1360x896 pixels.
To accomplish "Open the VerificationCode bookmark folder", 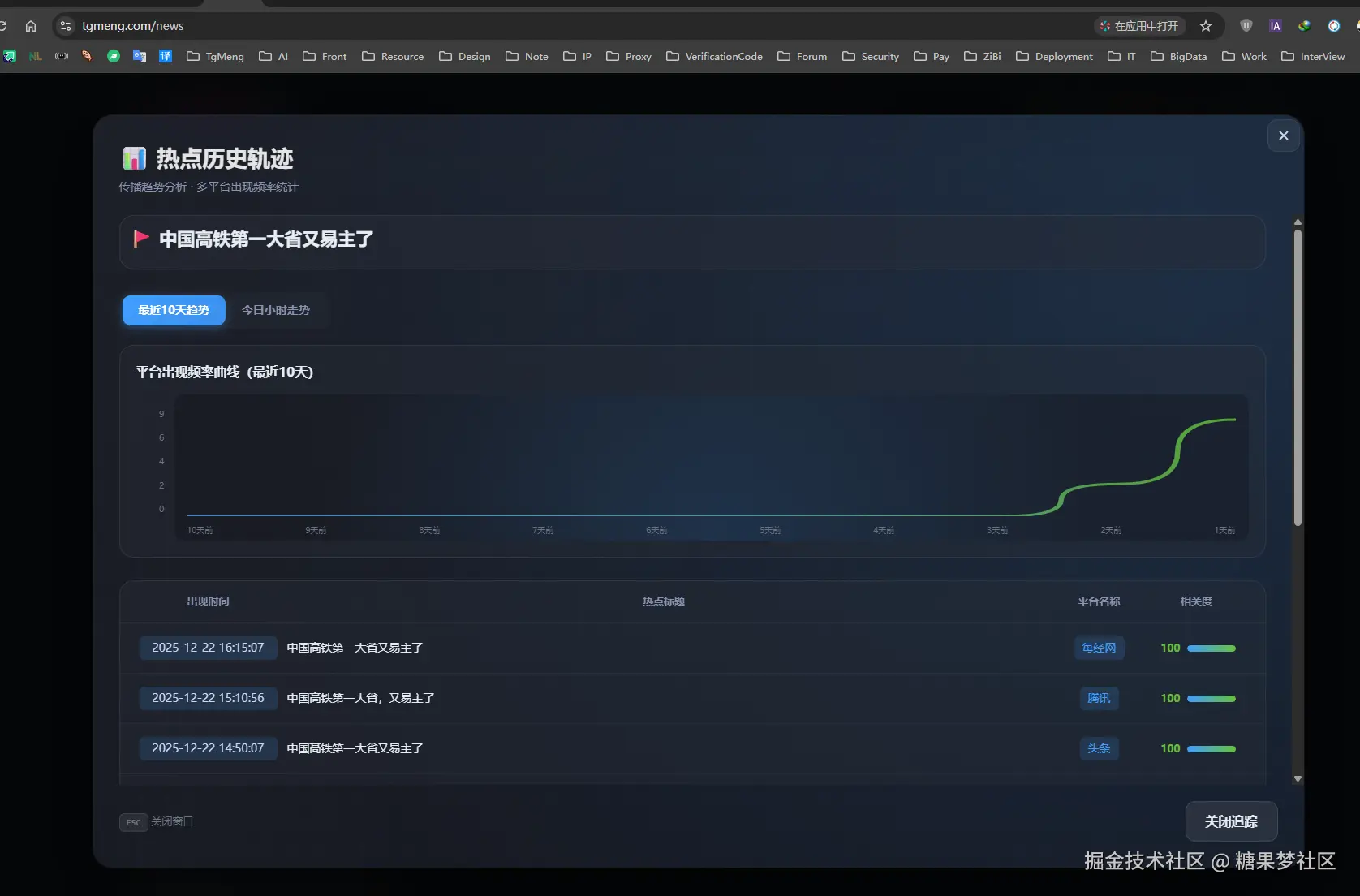I will click(x=714, y=56).
